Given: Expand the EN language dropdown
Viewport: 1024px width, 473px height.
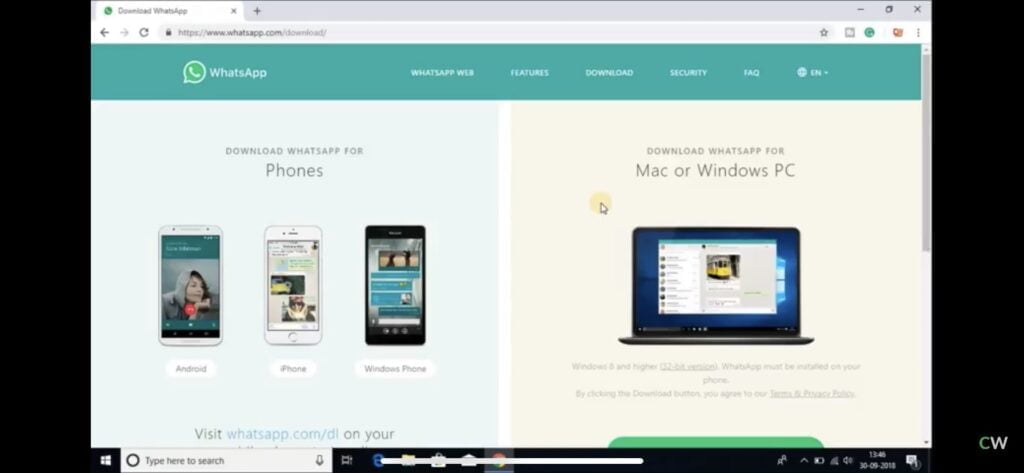Looking at the screenshot, I should point(812,73).
